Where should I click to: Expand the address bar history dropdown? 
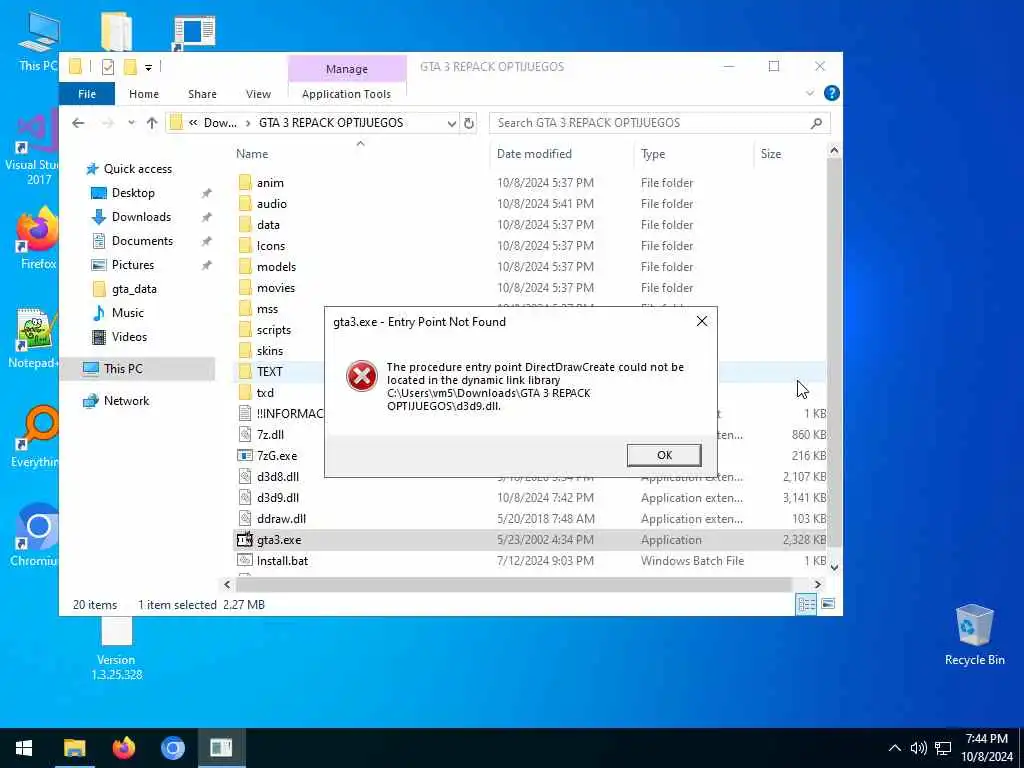[x=451, y=123]
